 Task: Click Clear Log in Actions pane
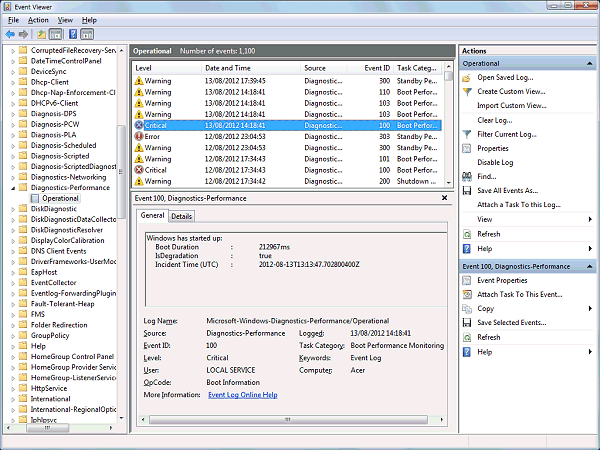click(494, 120)
